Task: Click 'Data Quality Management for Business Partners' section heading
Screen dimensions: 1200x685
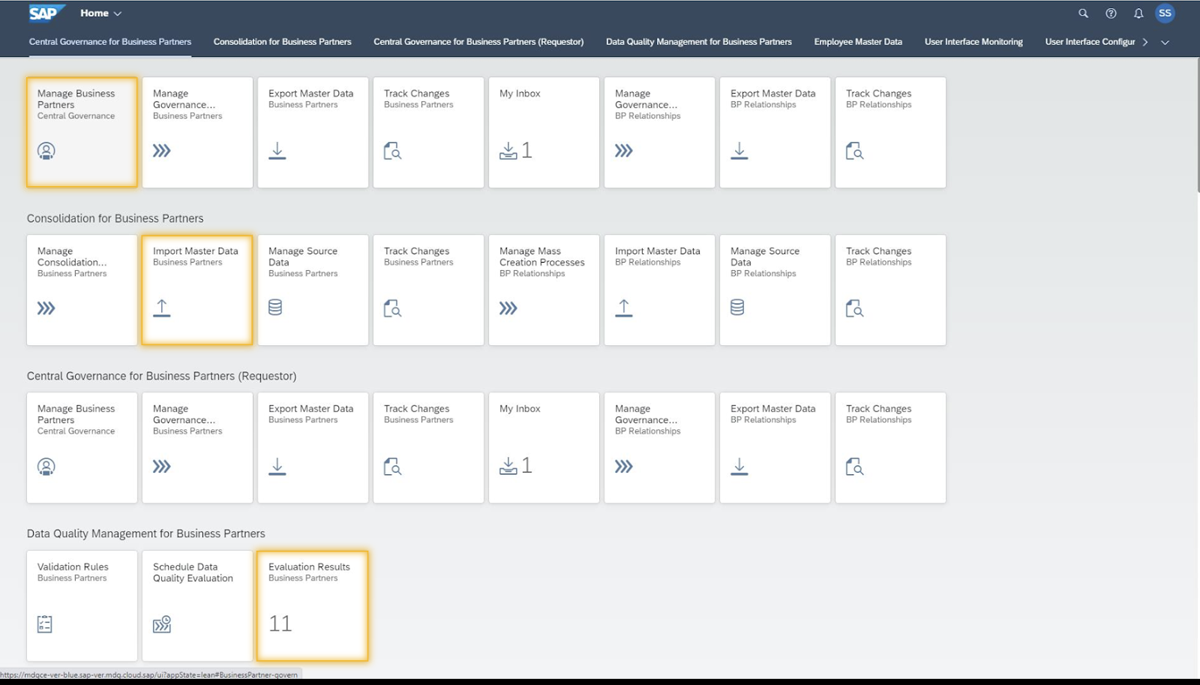Action: [146, 533]
